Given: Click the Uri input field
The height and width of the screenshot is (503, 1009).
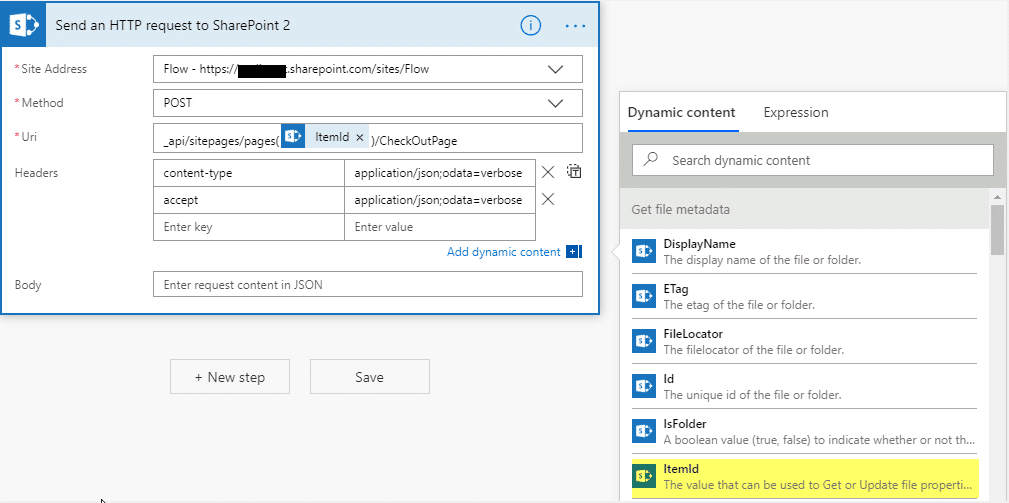Looking at the screenshot, I should click(x=367, y=138).
